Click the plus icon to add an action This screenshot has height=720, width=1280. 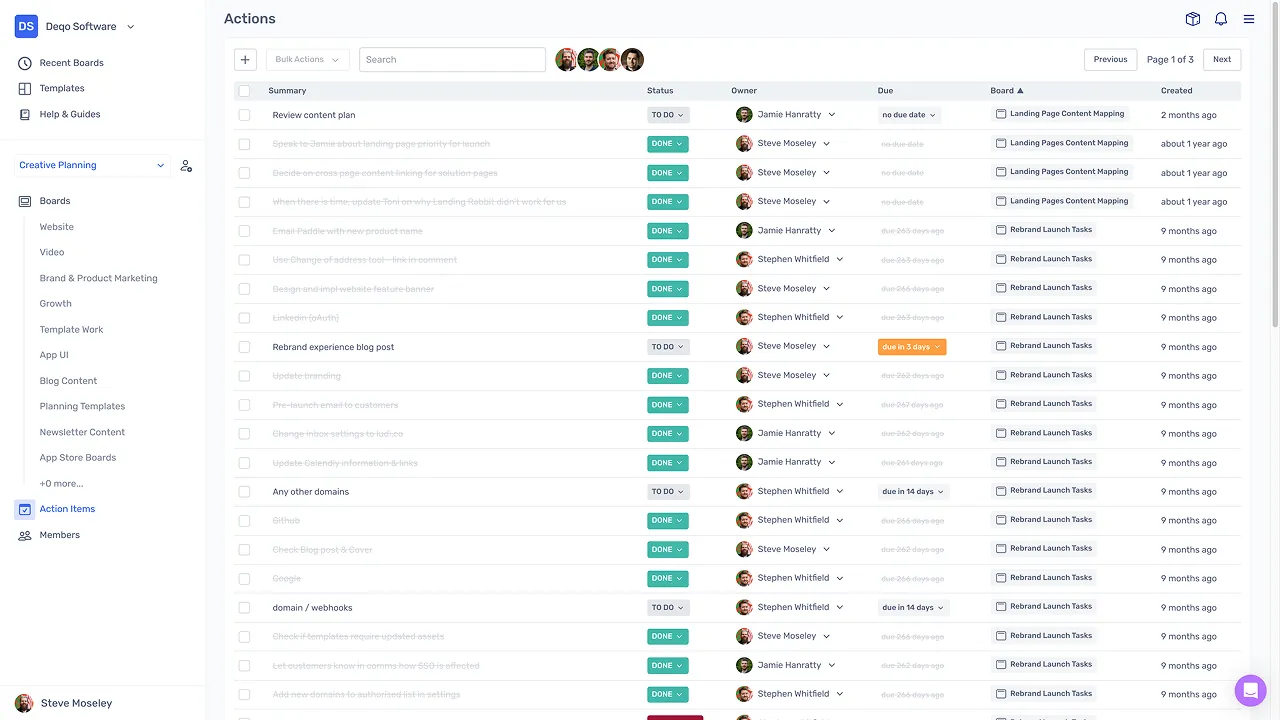click(245, 59)
